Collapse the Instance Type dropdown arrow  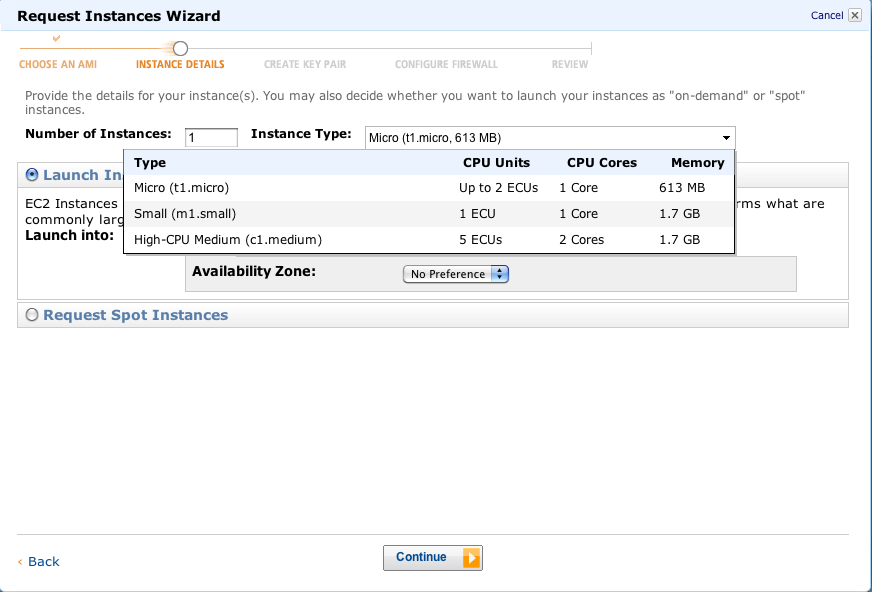tap(725, 138)
